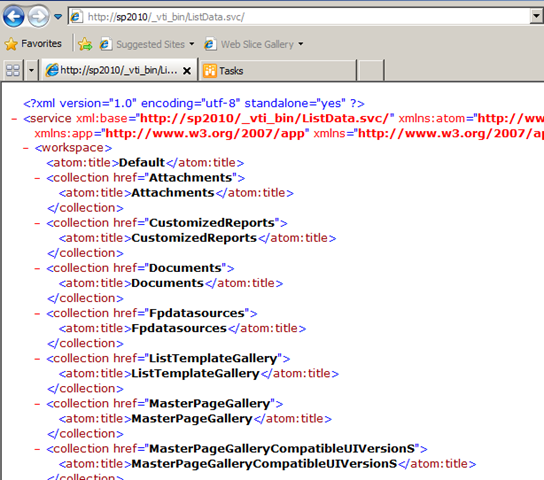544x480 pixels.
Task: Collapse the workspace XML node
Action: point(26,148)
